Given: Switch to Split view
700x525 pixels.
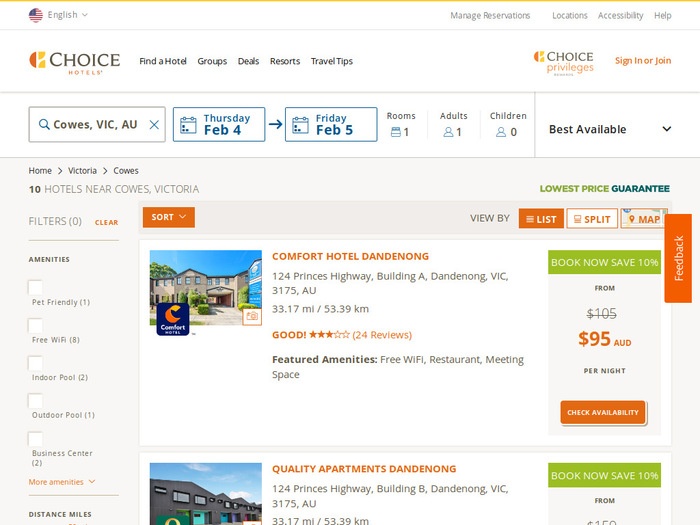Looking at the screenshot, I should [592, 219].
